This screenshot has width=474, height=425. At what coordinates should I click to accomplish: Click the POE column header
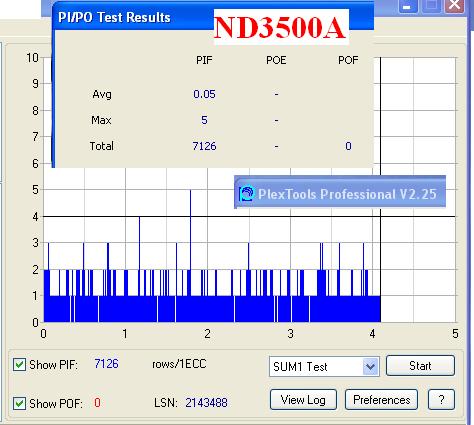tap(276, 60)
